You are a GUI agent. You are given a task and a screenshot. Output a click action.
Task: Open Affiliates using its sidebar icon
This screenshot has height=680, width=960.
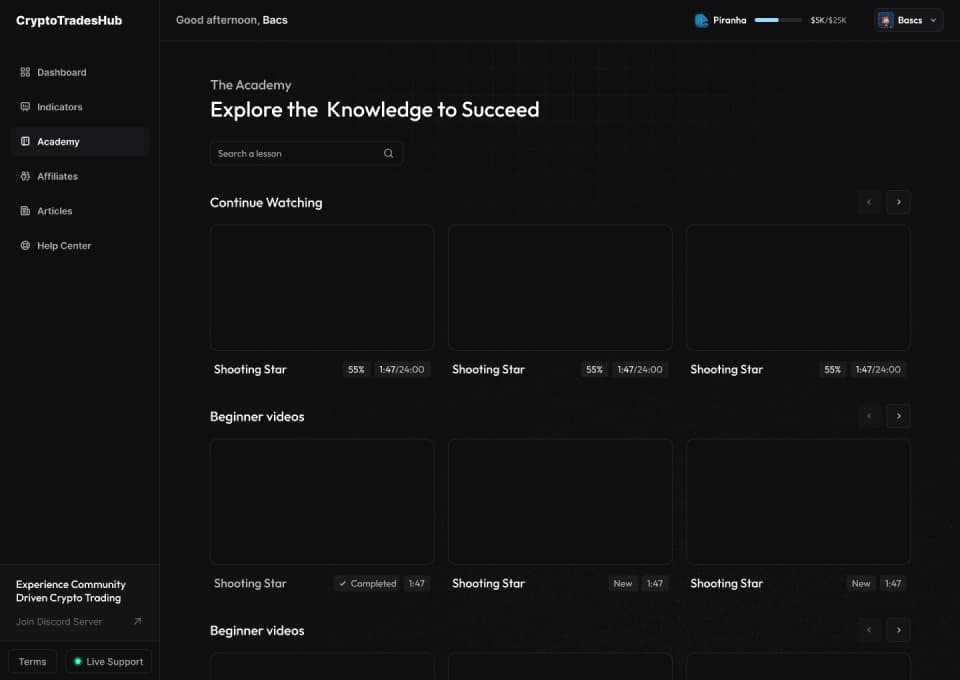[x=24, y=176]
